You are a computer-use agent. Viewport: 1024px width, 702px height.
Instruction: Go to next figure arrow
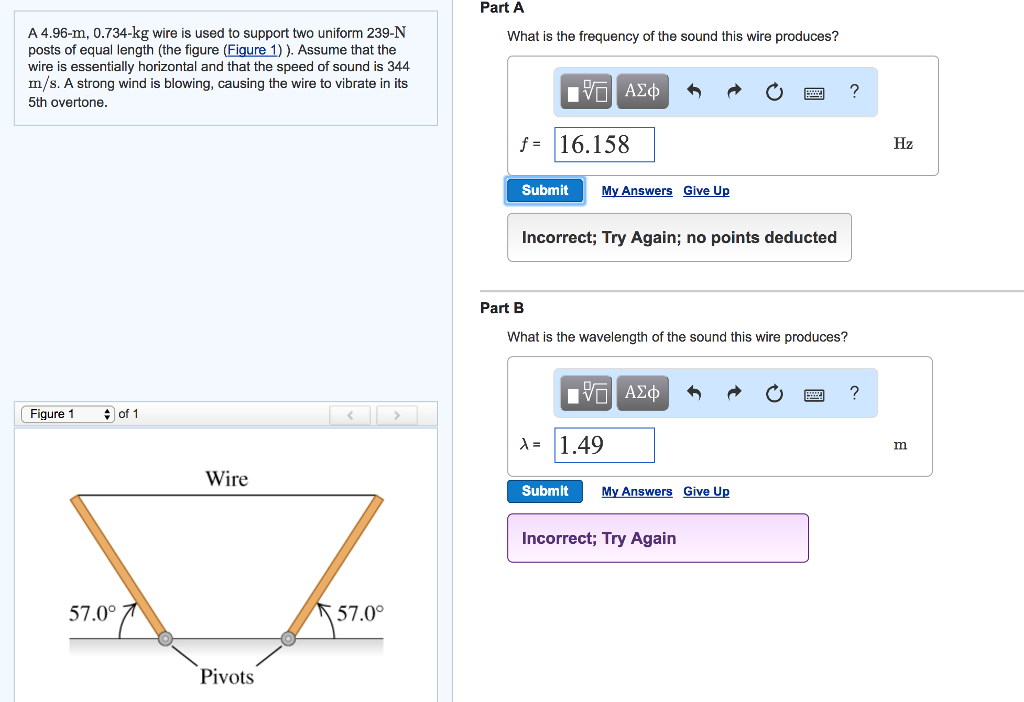pyautogui.click(x=396, y=415)
